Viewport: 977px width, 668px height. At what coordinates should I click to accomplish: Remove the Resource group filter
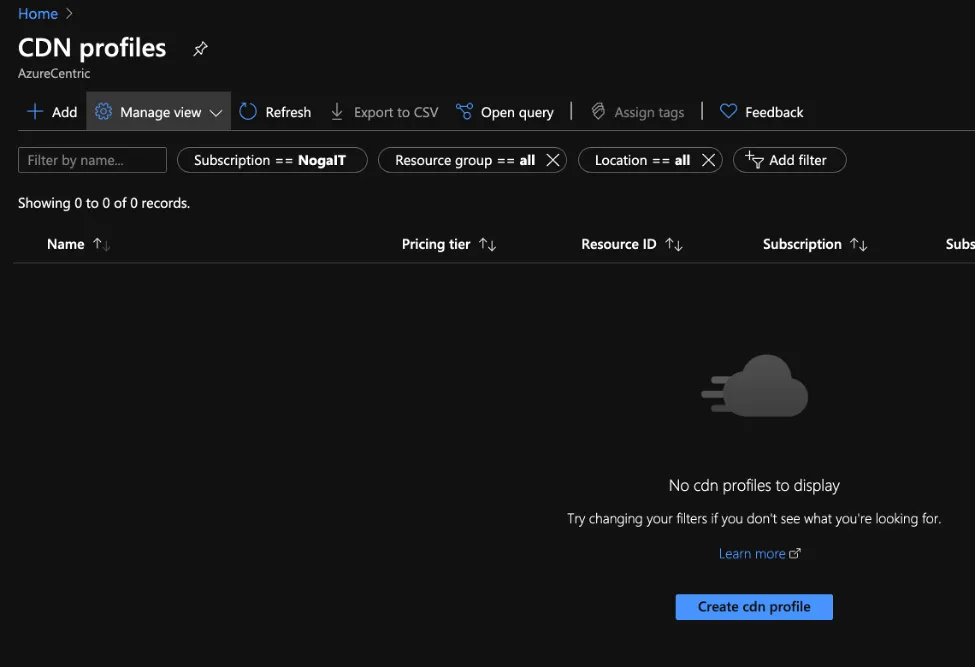[553, 160]
